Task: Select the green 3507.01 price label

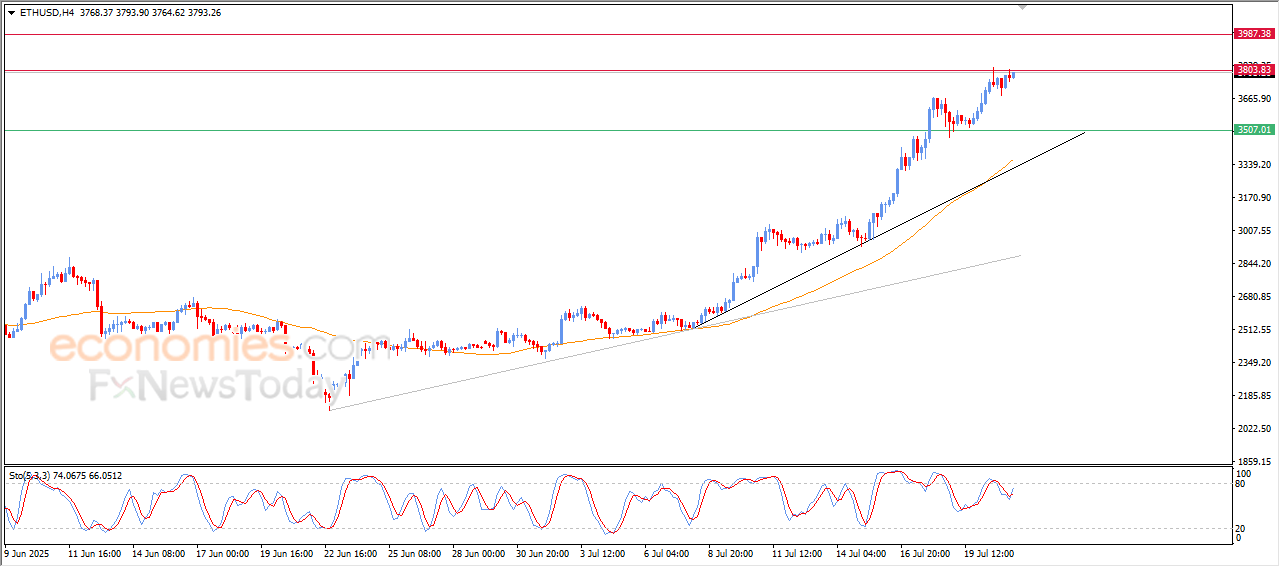Action: [x=1254, y=130]
